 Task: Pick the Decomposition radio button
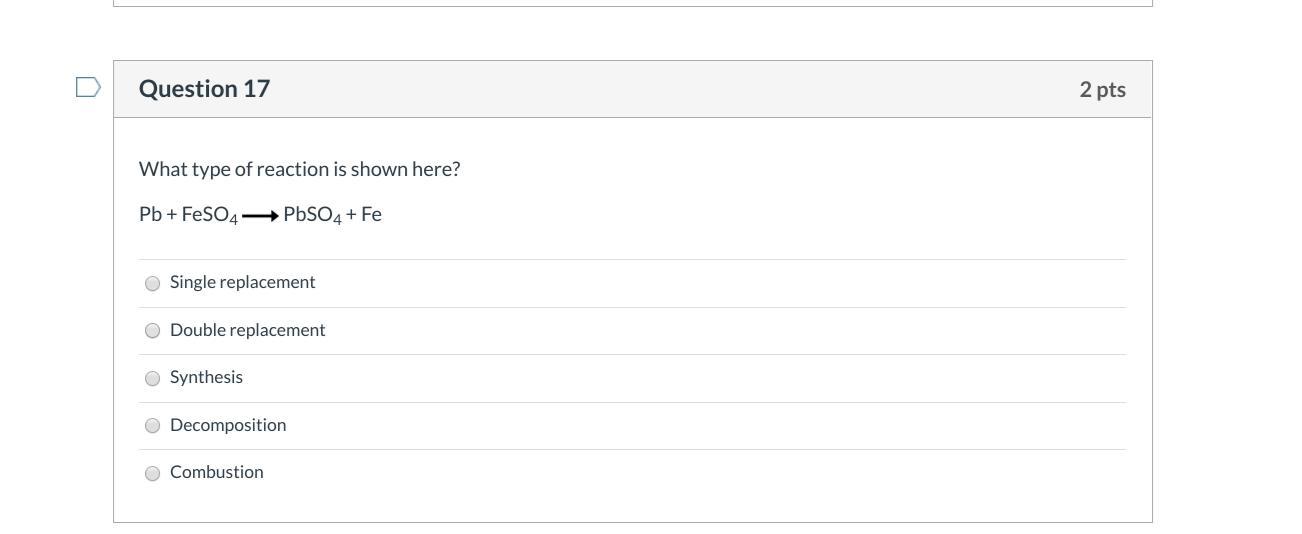[x=153, y=426]
